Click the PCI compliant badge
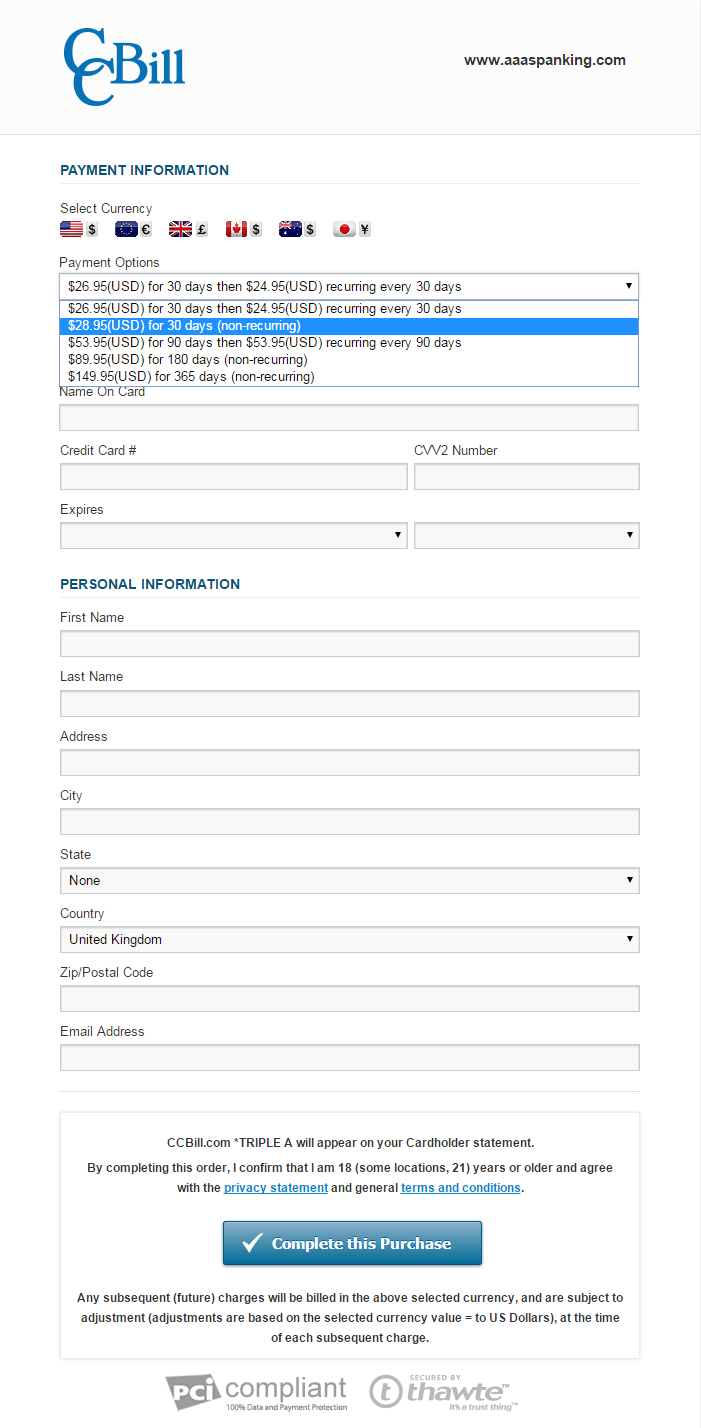Image resolution: width=701 pixels, height=1428 pixels. point(257,1391)
